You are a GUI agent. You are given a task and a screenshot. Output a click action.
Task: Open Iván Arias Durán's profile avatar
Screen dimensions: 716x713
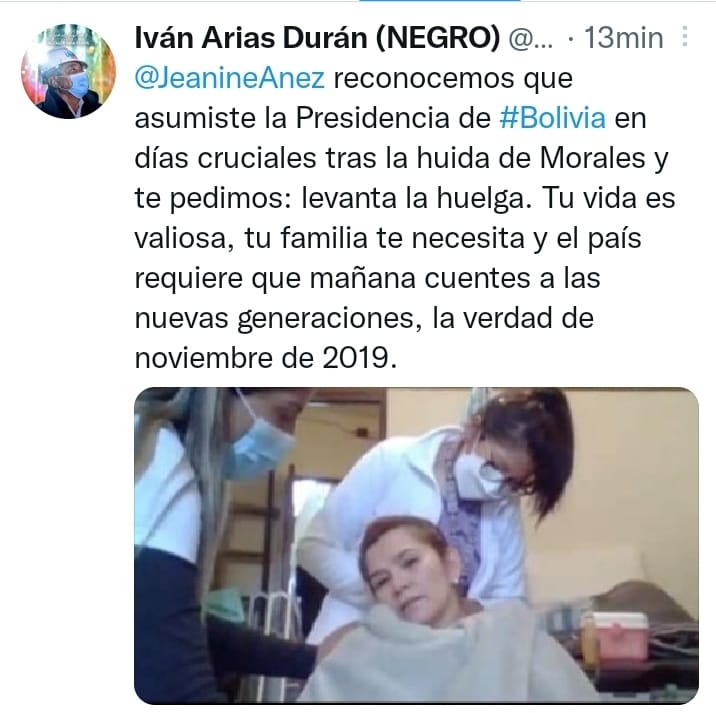pos(68,71)
